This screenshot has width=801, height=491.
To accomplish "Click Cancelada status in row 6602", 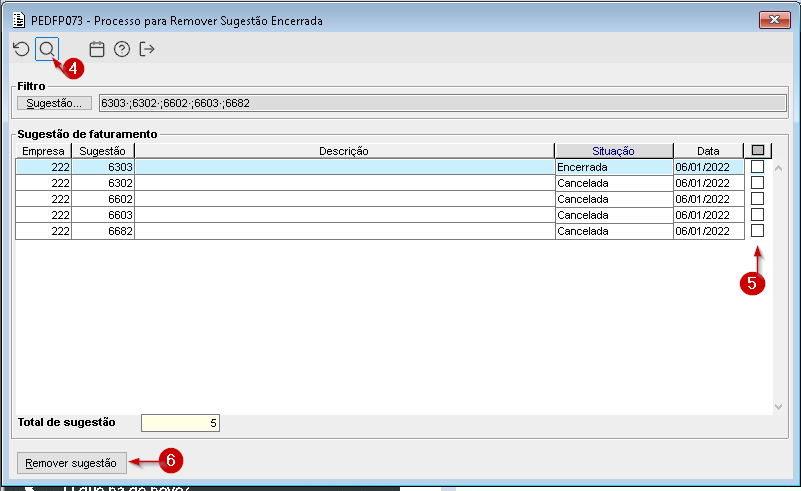I will click(614, 199).
